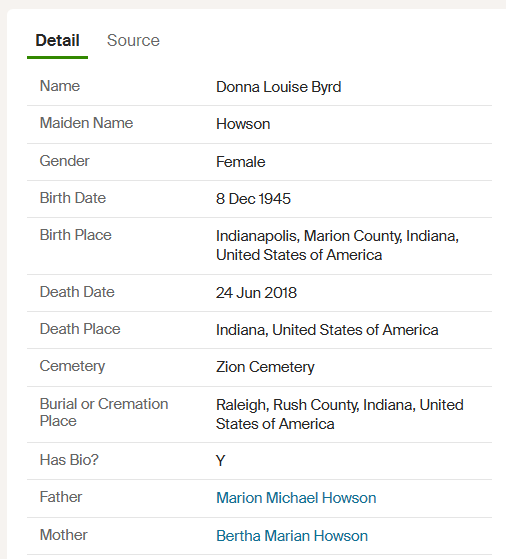Click the gender value Female
The width and height of the screenshot is (506, 559).
click(240, 162)
